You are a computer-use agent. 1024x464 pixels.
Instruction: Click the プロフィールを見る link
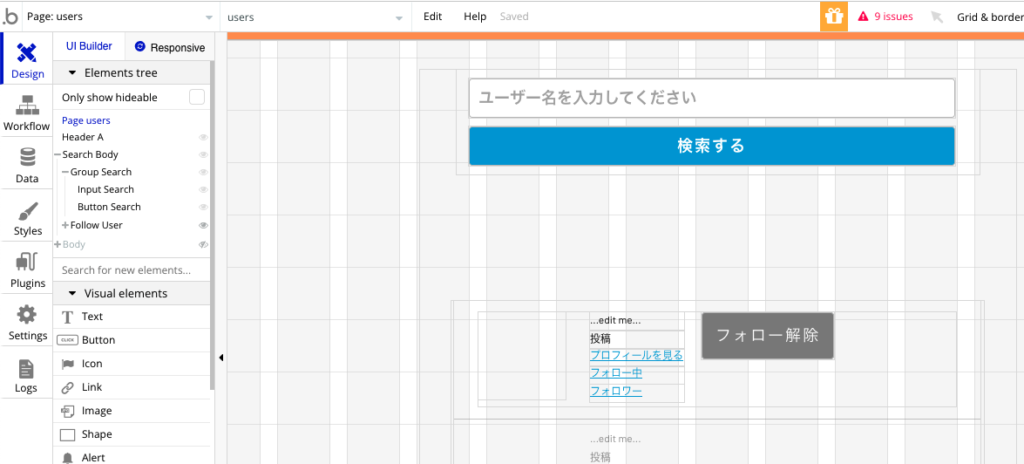point(636,356)
